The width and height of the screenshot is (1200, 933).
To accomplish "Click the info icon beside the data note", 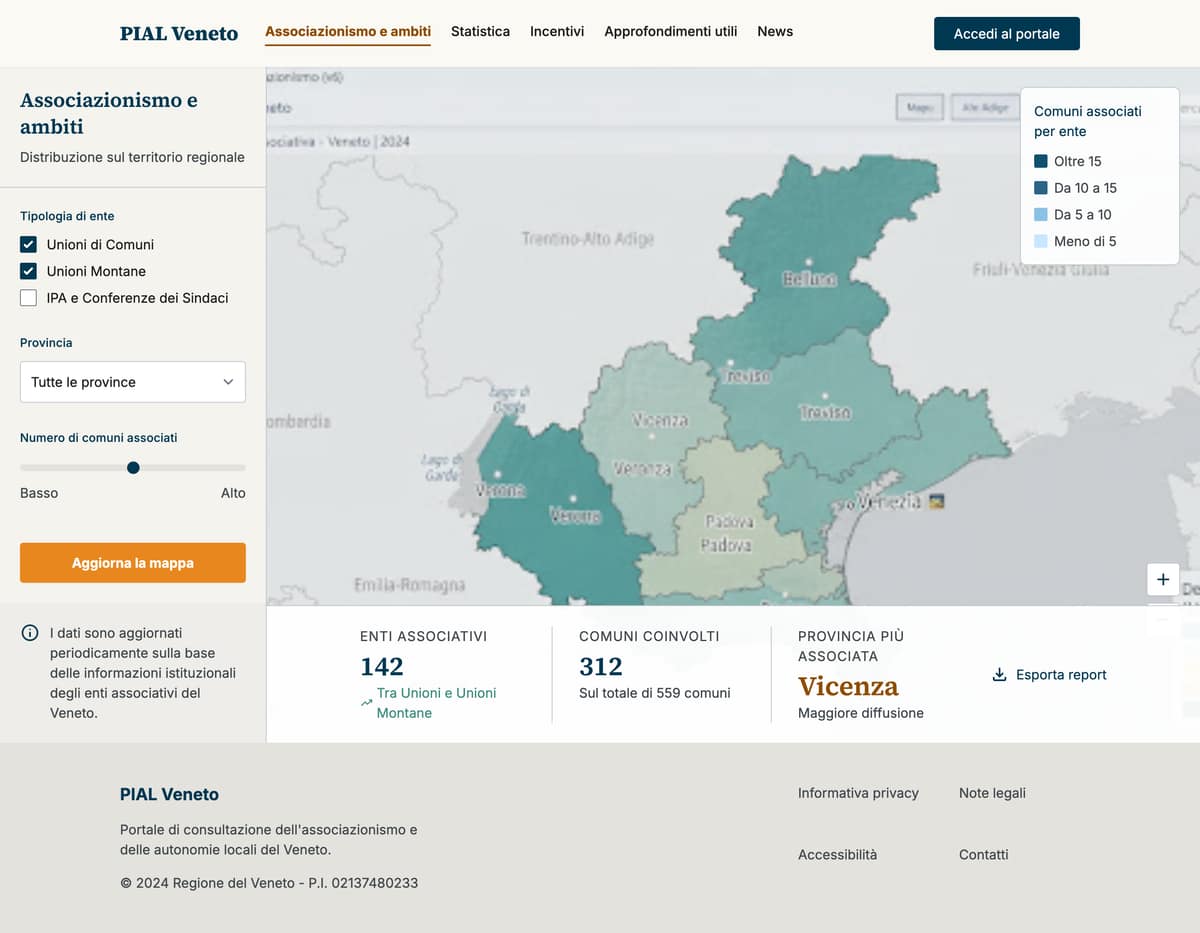I will point(30,633).
